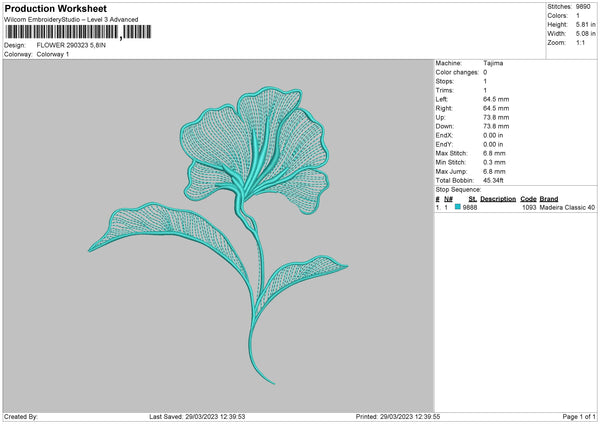The height and width of the screenshot is (424, 600).
Task: Click the Stitches value 9890
Action: click(x=584, y=7)
